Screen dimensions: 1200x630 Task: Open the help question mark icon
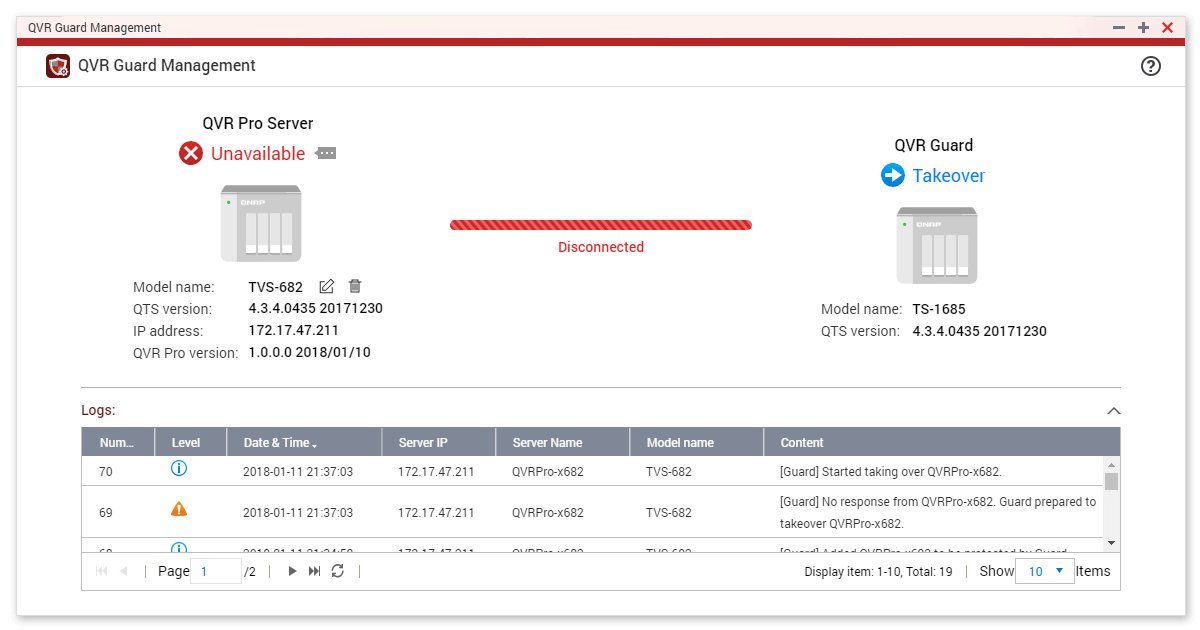click(1151, 66)
